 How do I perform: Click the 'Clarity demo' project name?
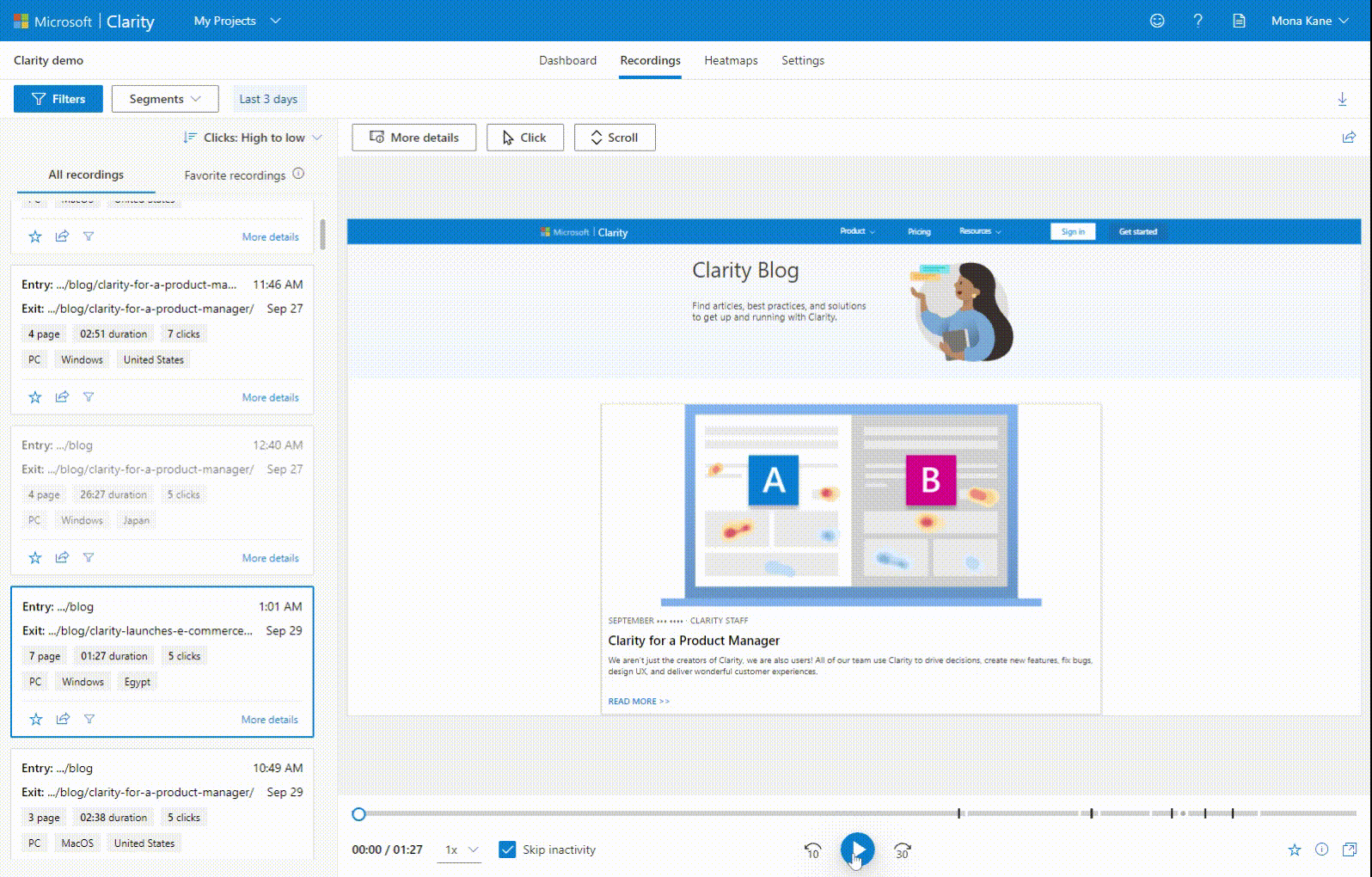coord(48,60)
